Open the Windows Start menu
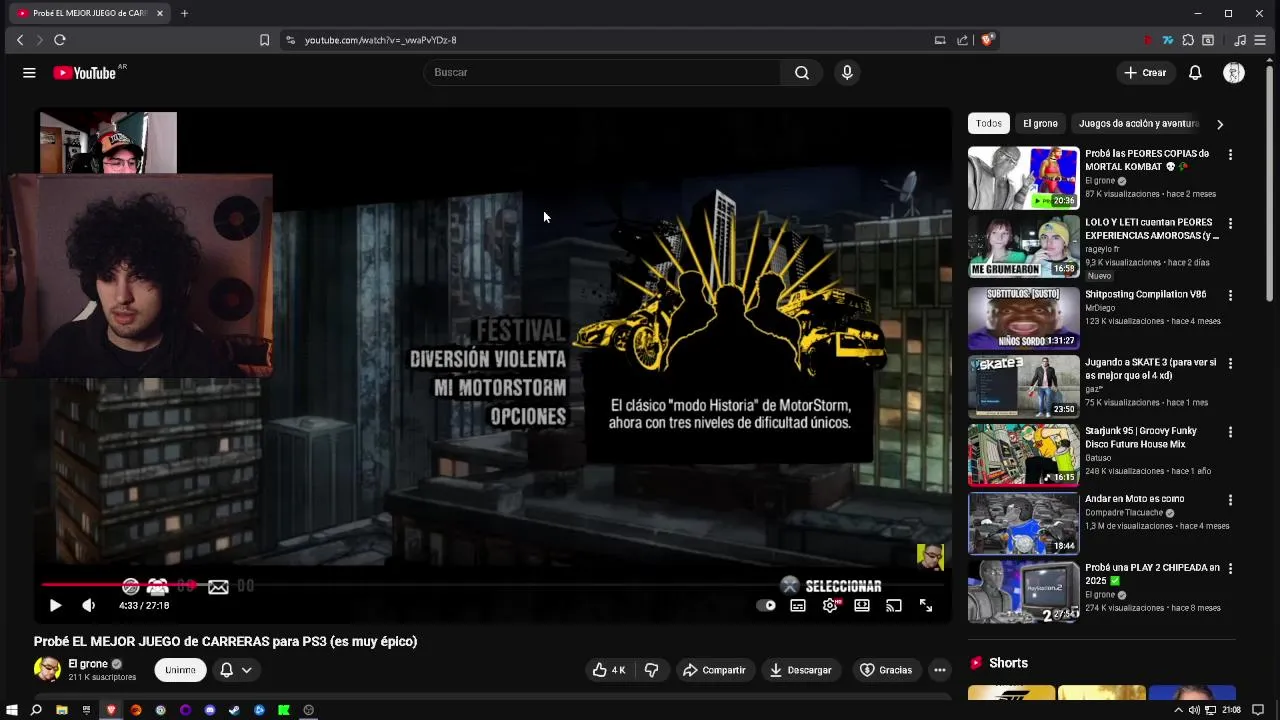 [x=11, y=710]
